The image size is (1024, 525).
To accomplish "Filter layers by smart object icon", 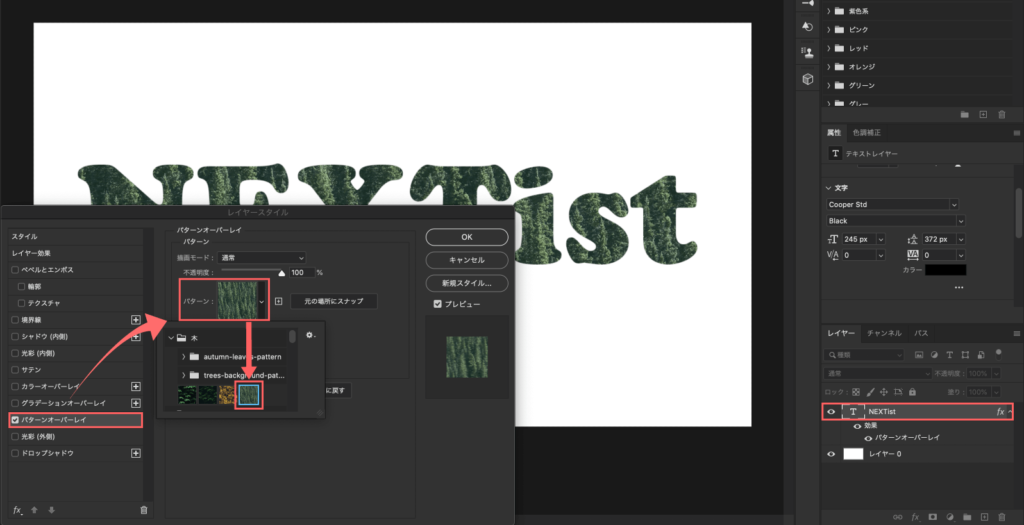I will (x=981, y=355).
